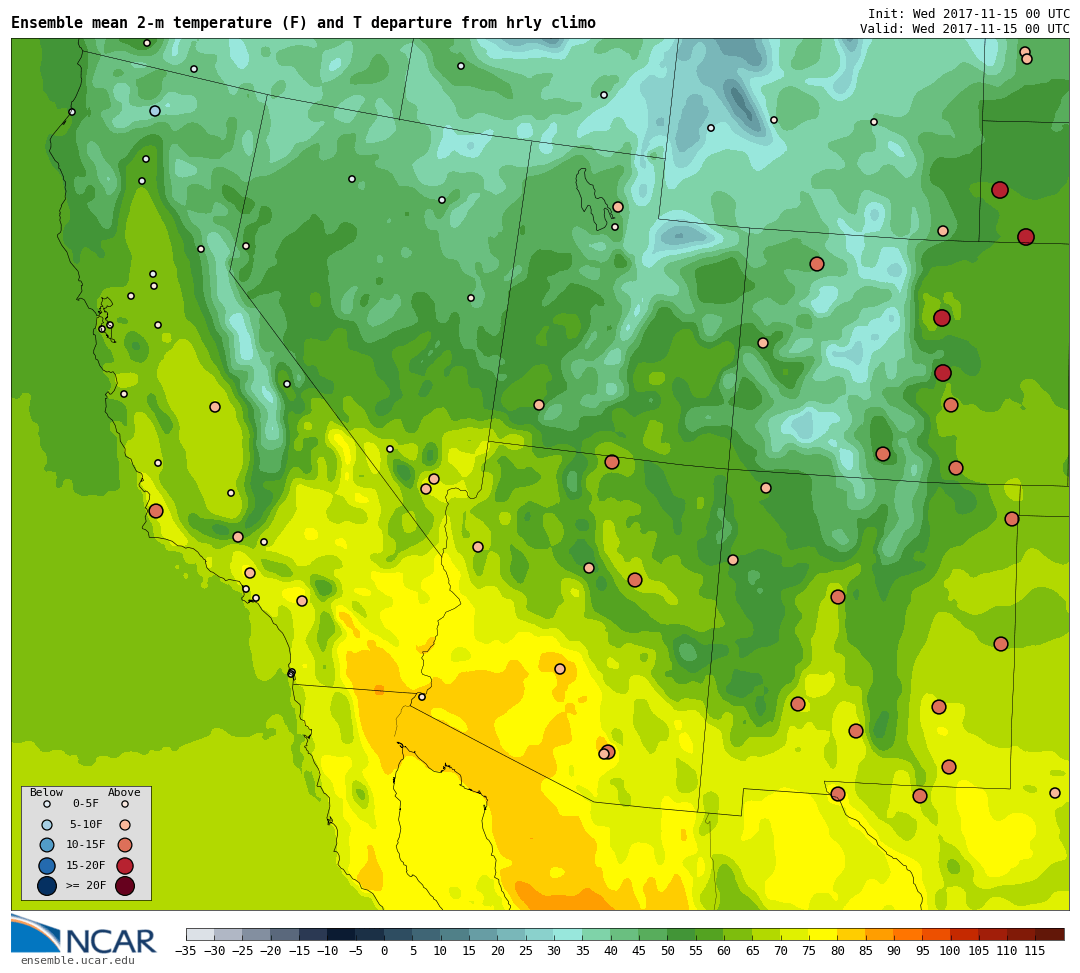Click the pale pink Above 5-10F legend circle

[x=125, y=824]
